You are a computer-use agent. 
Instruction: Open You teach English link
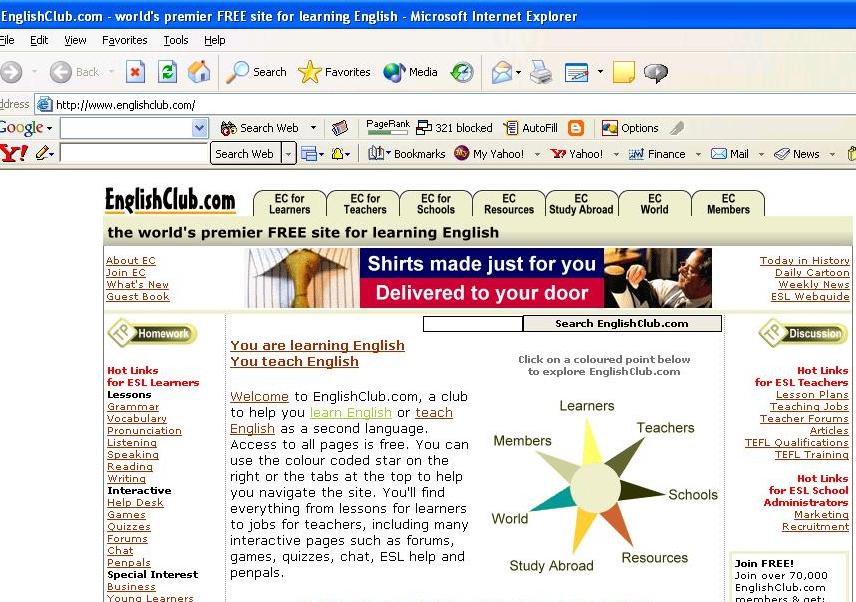tap(294, 361)
